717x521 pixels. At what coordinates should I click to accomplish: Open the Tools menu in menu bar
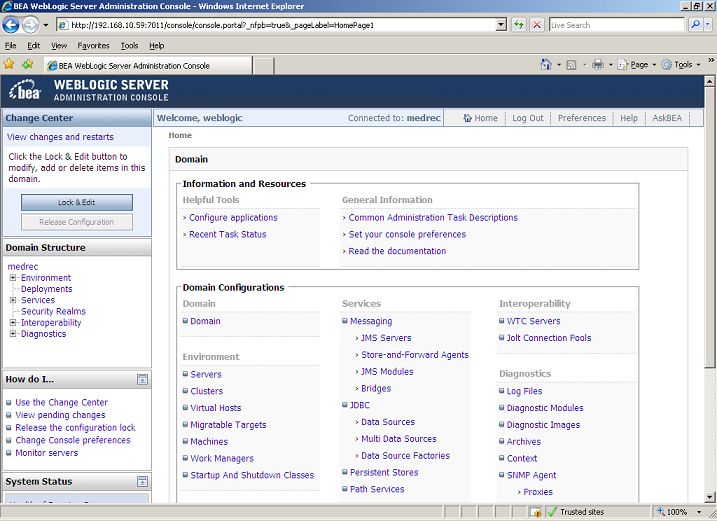(129, 46)
